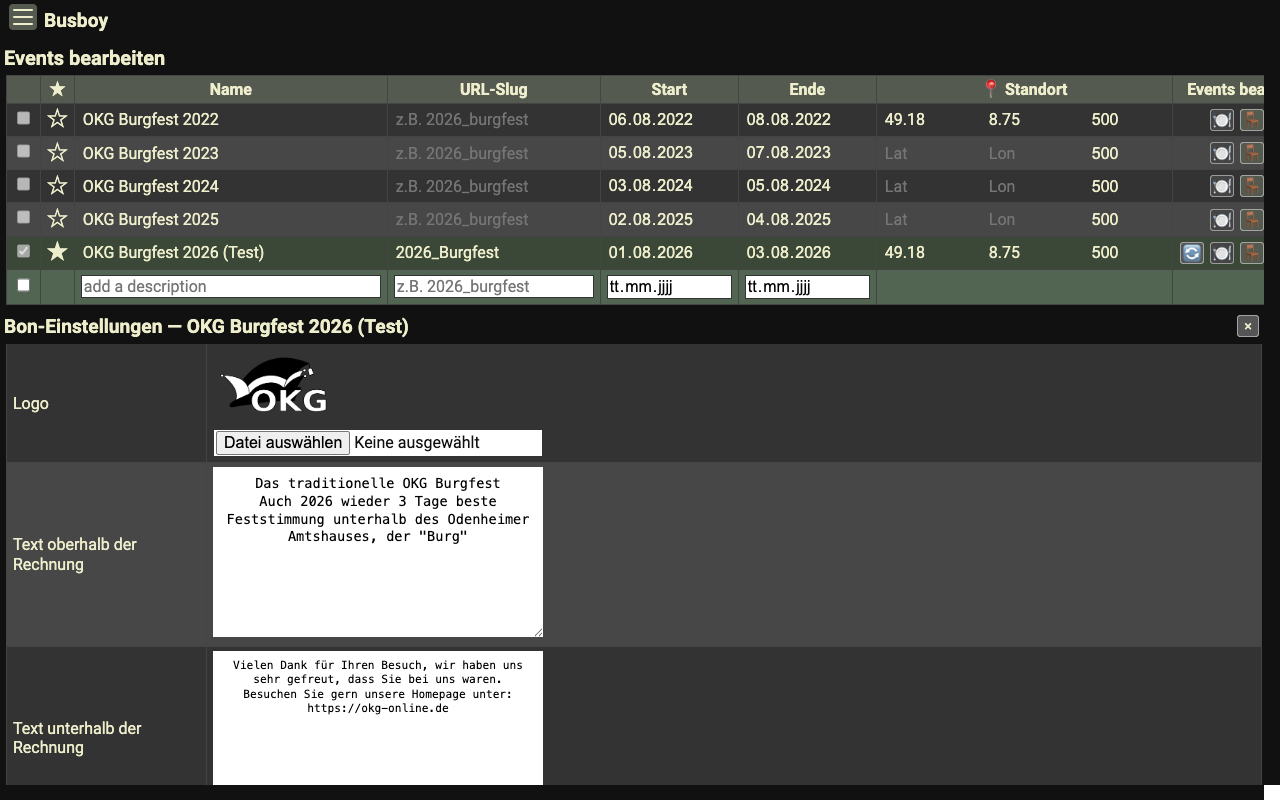
Task: Unstar the OKG Burgfest 2026 (Test) event
Action: (57, 252)
